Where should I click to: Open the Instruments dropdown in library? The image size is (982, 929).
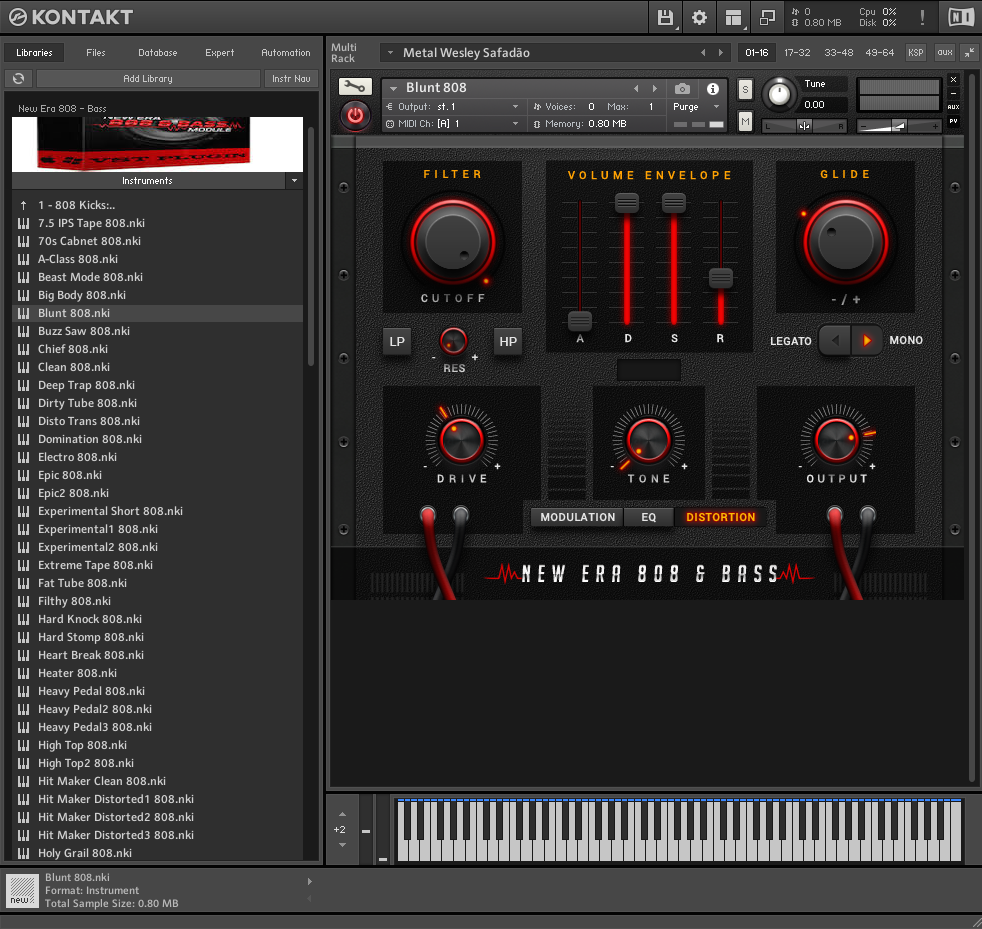point(294,180)
